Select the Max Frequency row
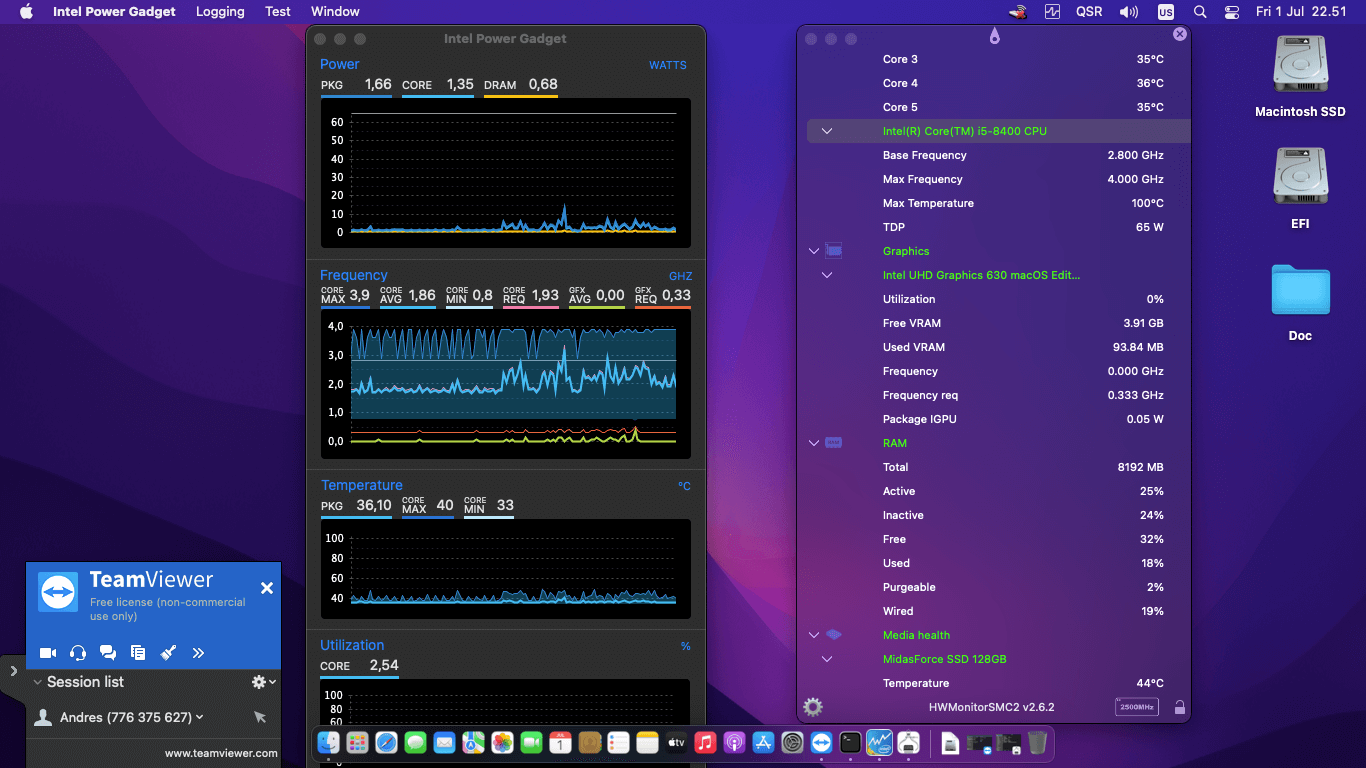Image resolution: width=1366 pixels, height=768 pixels. 998,179
